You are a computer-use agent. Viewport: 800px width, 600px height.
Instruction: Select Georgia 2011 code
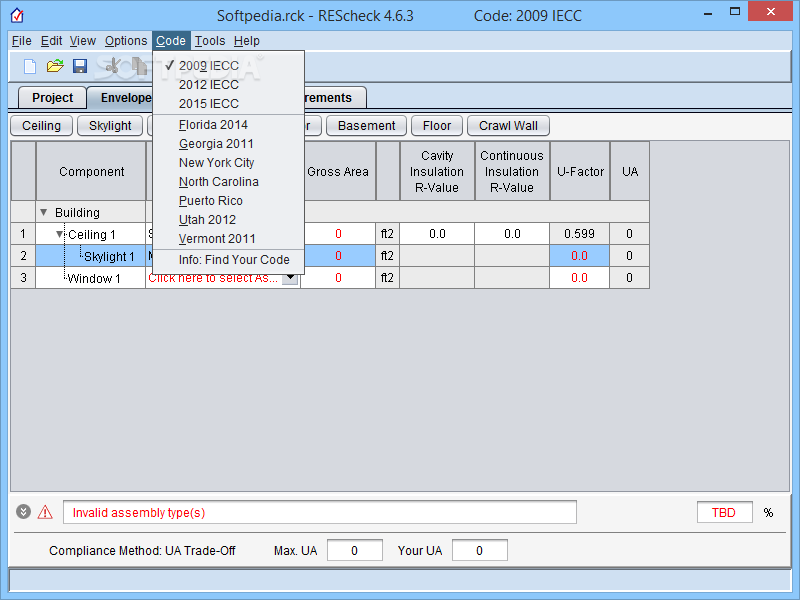[x=228, y=144]
